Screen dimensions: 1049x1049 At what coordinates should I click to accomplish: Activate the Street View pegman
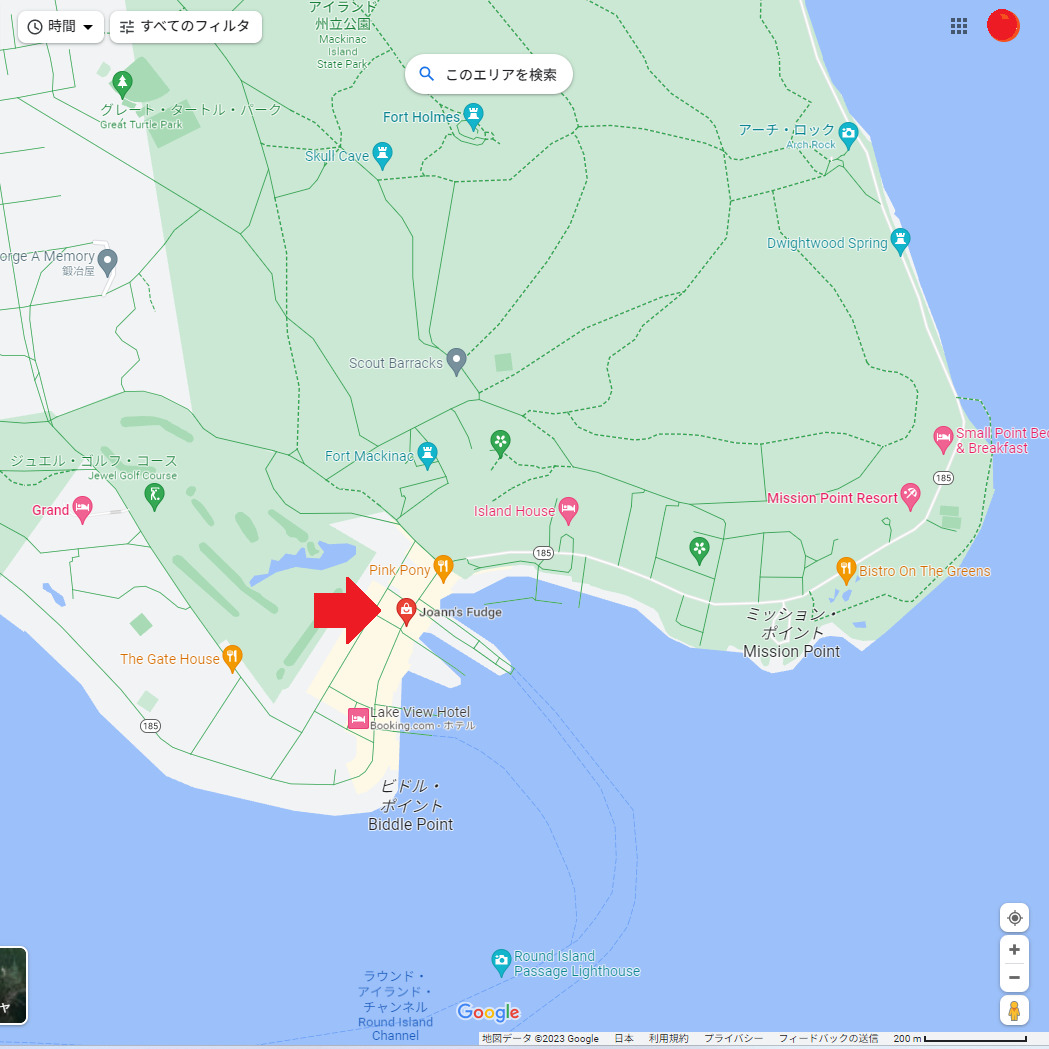1014,1010
